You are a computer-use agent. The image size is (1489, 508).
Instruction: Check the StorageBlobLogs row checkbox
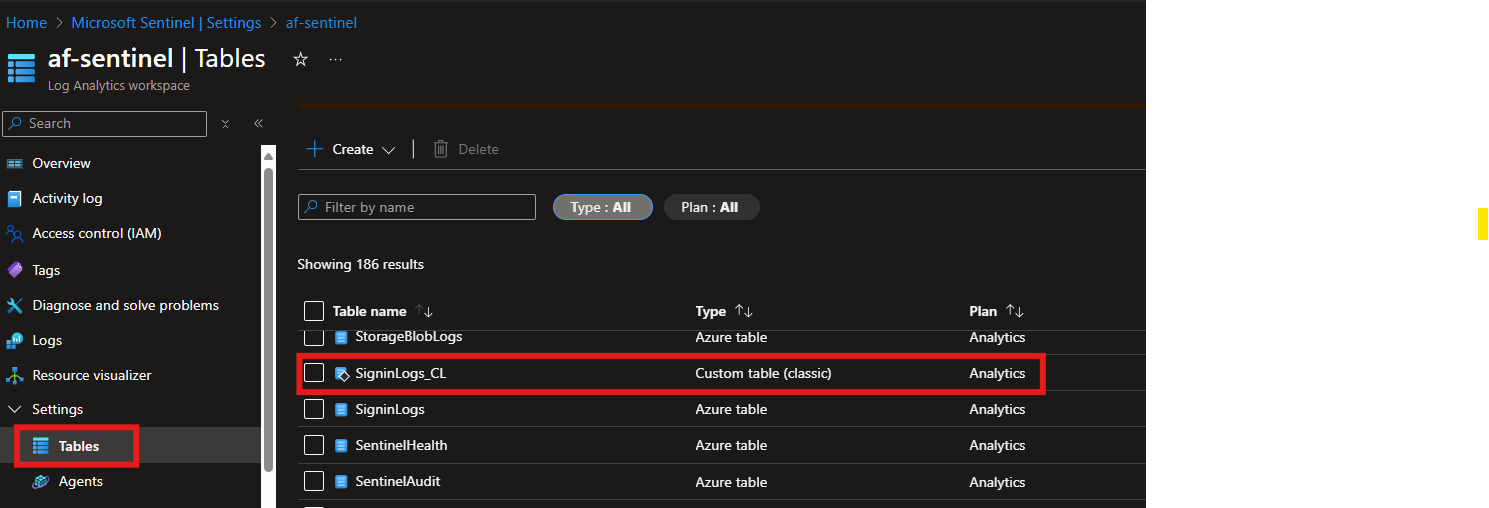click(314, 337)
